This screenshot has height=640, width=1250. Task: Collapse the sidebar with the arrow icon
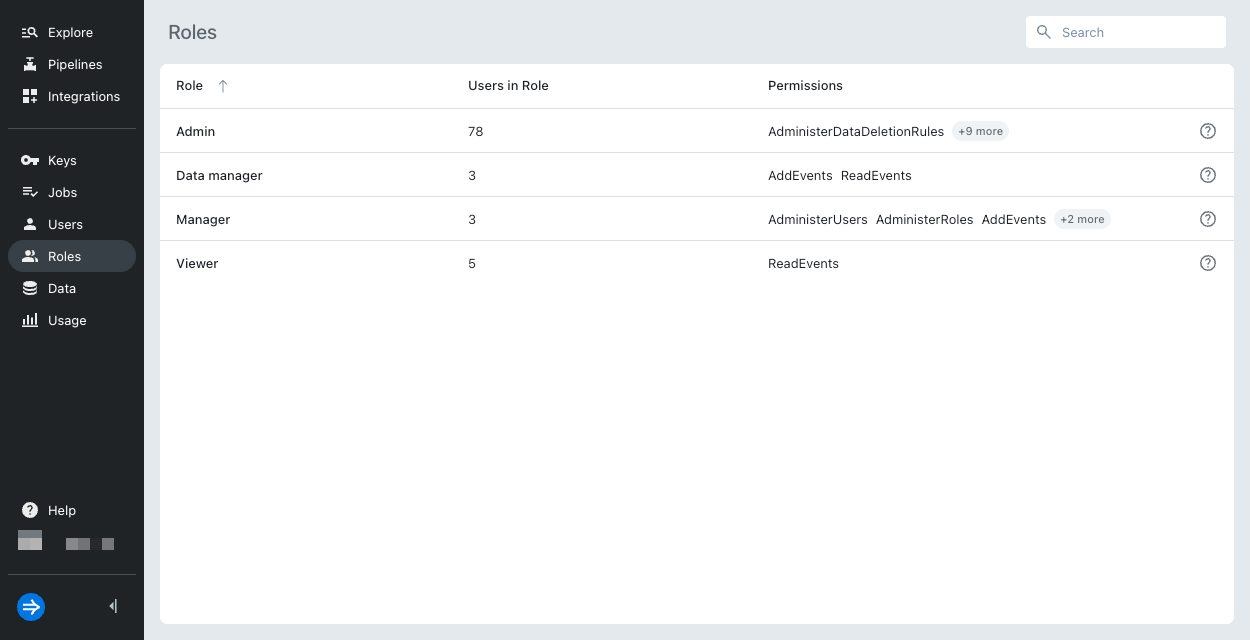click(x=113, y=606)
